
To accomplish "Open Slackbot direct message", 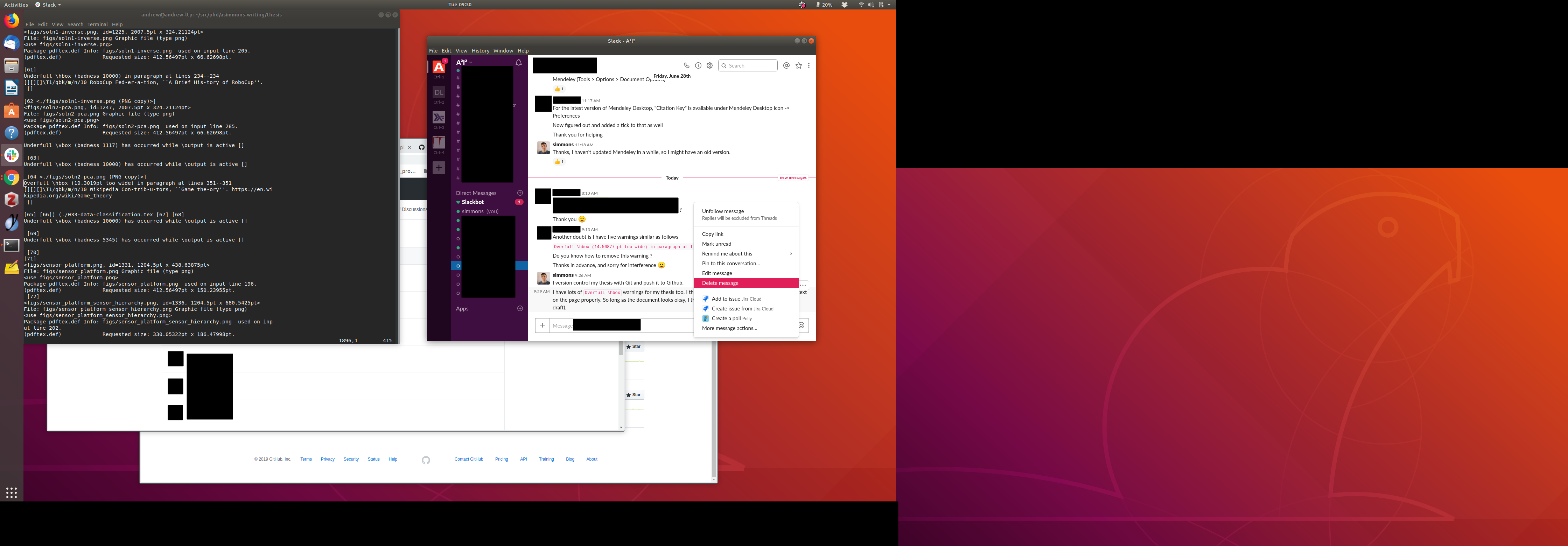I will [x=472, y=202].
